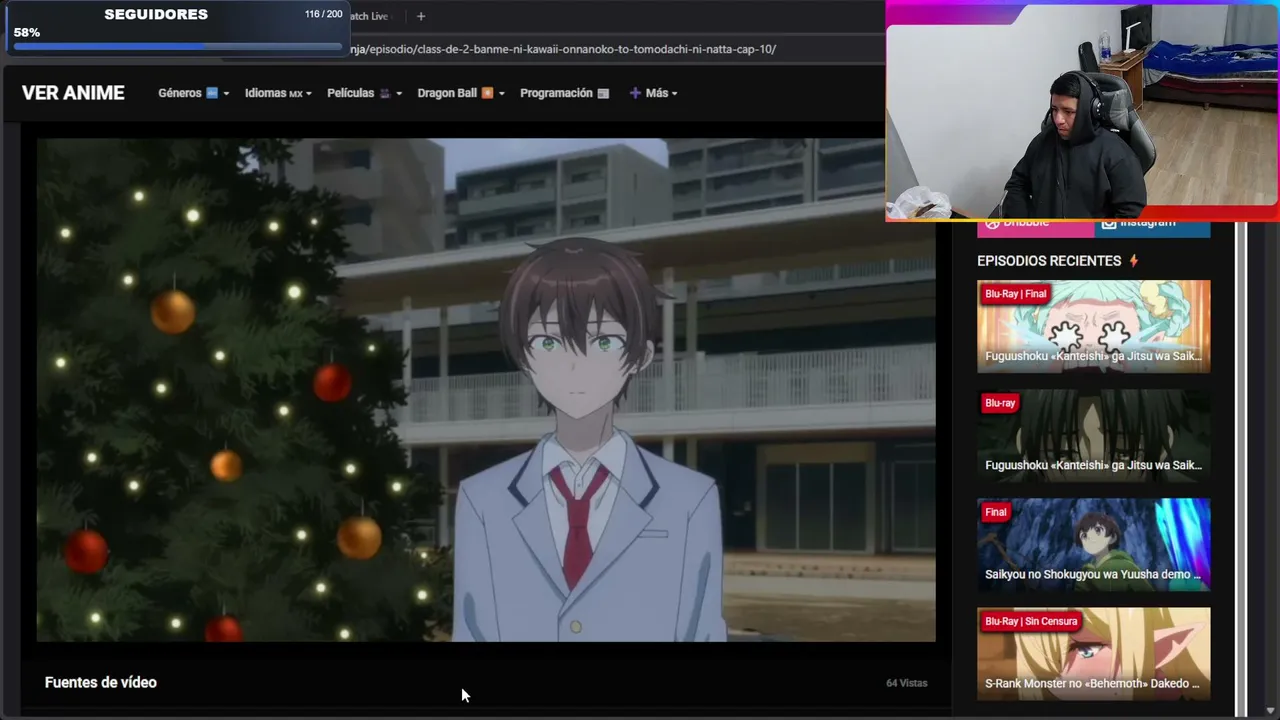
Task: Open a new browser tab with the plus button
Action: [421, 16]
